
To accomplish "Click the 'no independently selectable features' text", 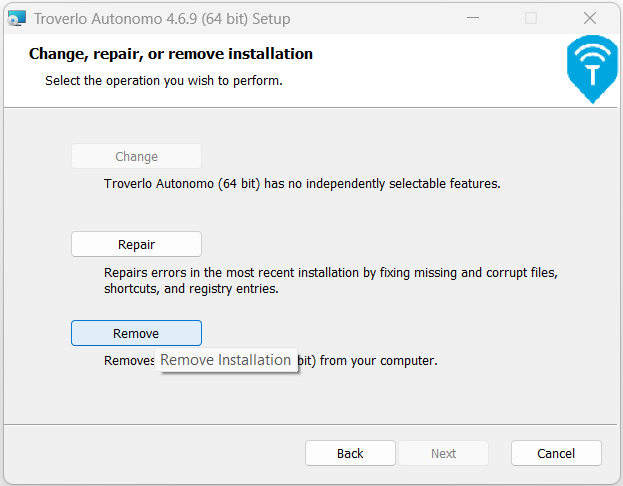I will tap(301, 184).
